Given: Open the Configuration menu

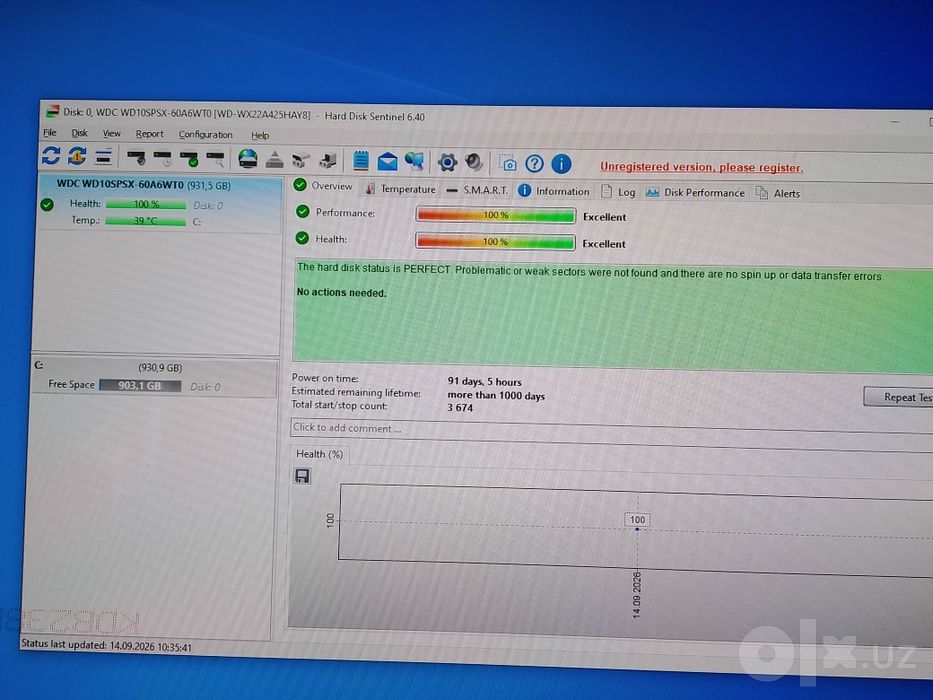Looking at the screenshot, I should pos(205,135).
